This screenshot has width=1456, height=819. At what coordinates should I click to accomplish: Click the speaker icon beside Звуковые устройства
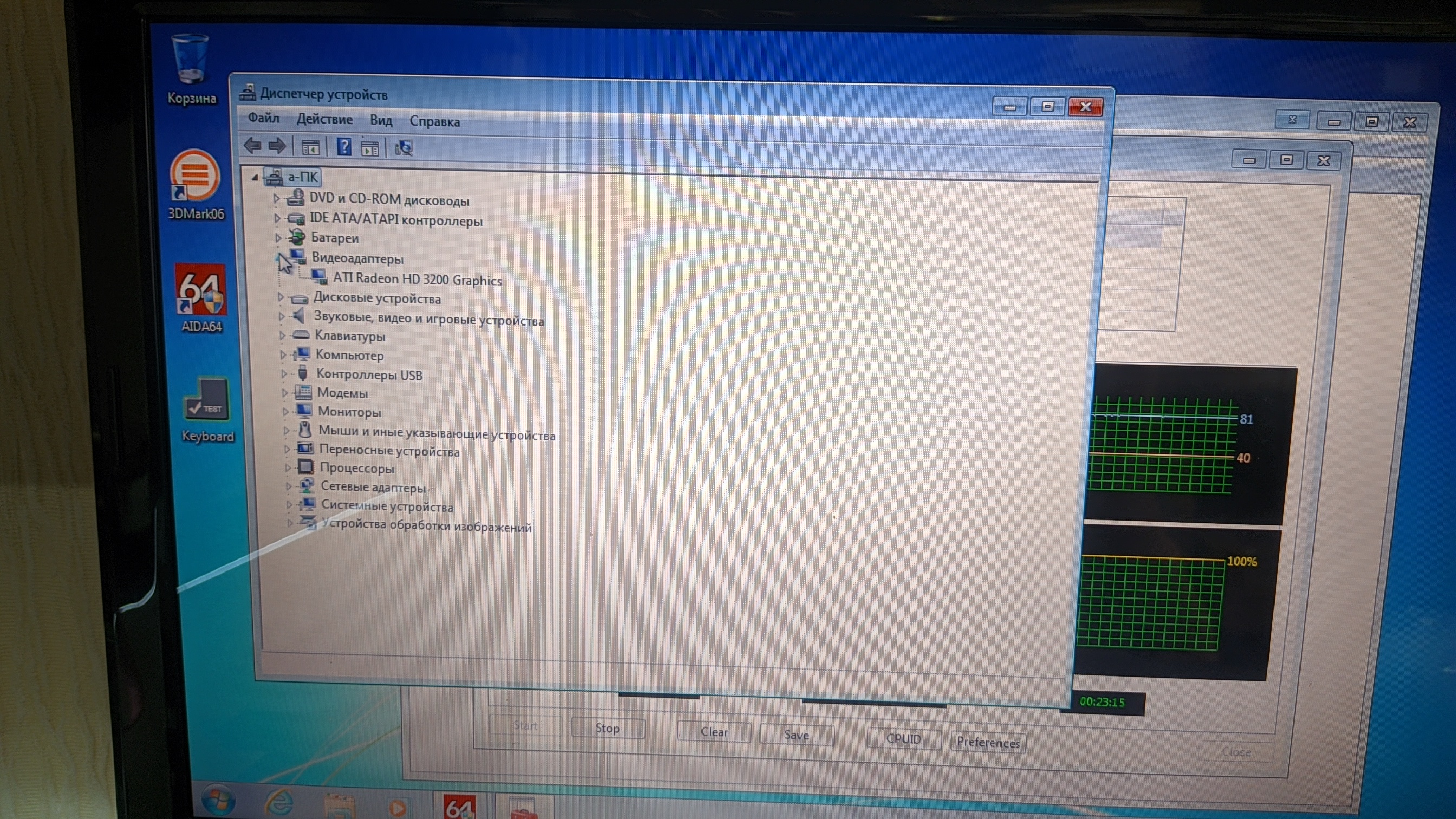[298, 315]
